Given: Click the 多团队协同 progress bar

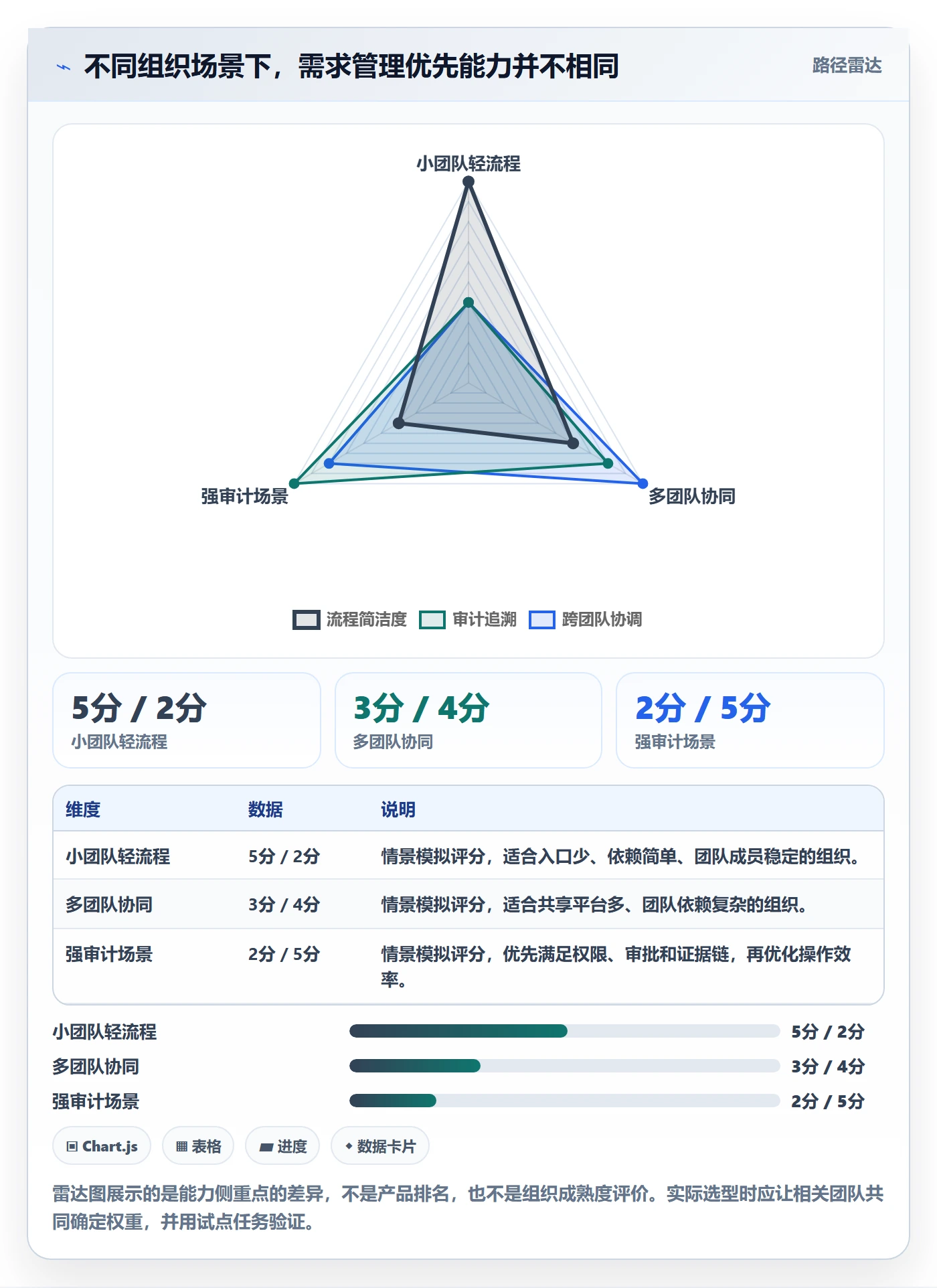Looking at the screenshot, I should [x=564, y=1066].
